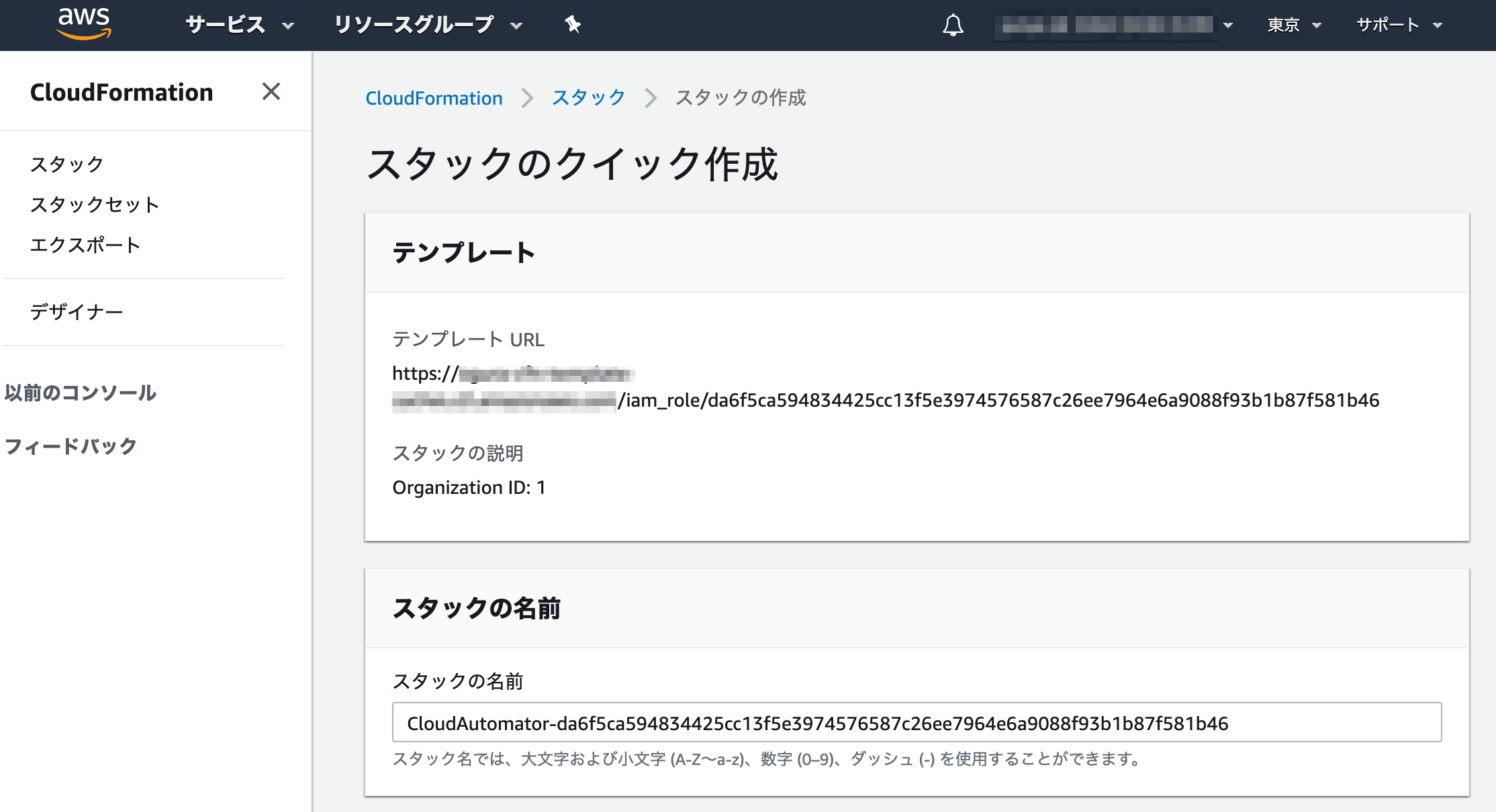Go to スタックセット in the sidebar
This screenshot has width=1496, height=812.
coord(95,205)
